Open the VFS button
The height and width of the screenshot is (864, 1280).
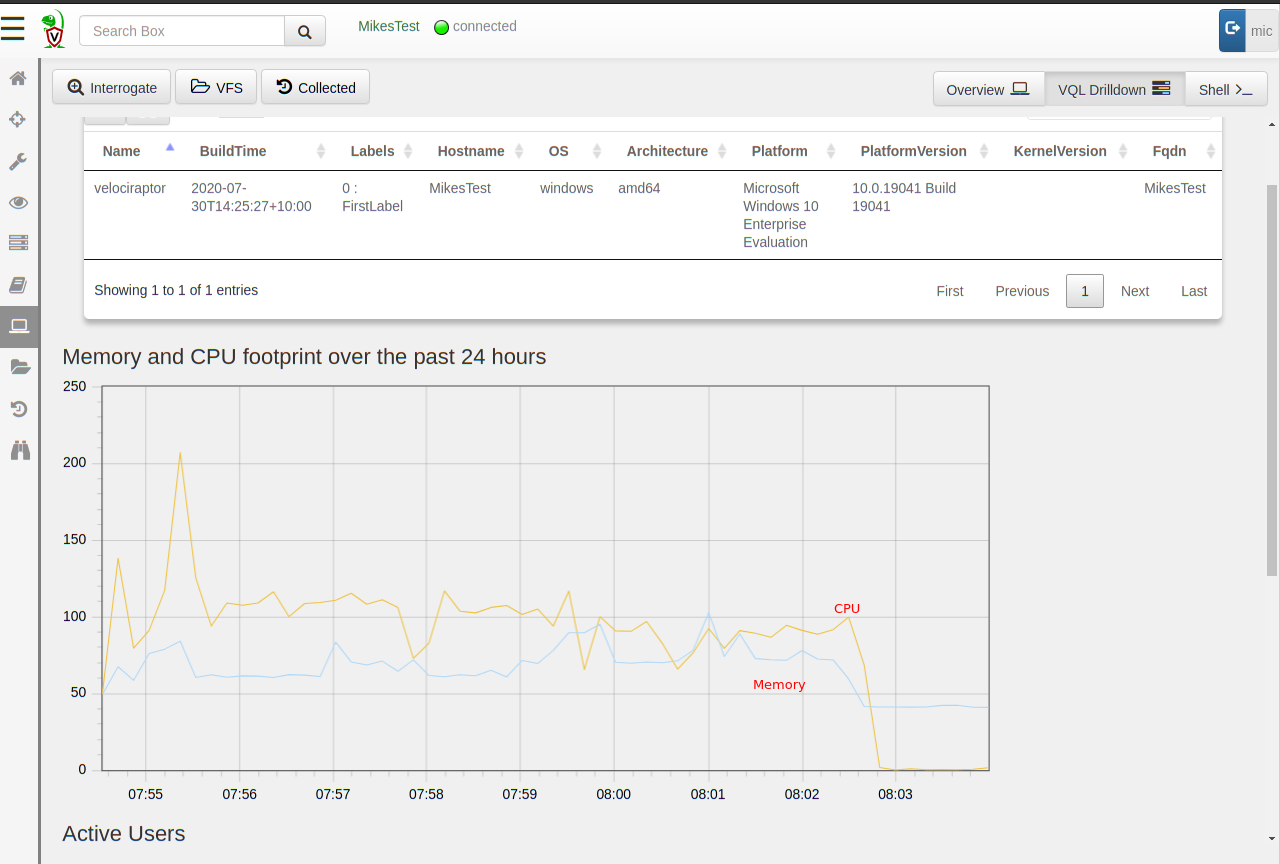[x=216, y=87]
